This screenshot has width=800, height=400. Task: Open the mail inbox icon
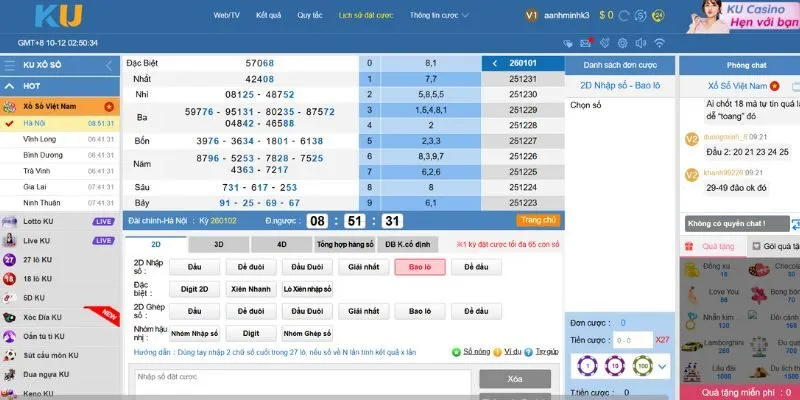(586, 43)
